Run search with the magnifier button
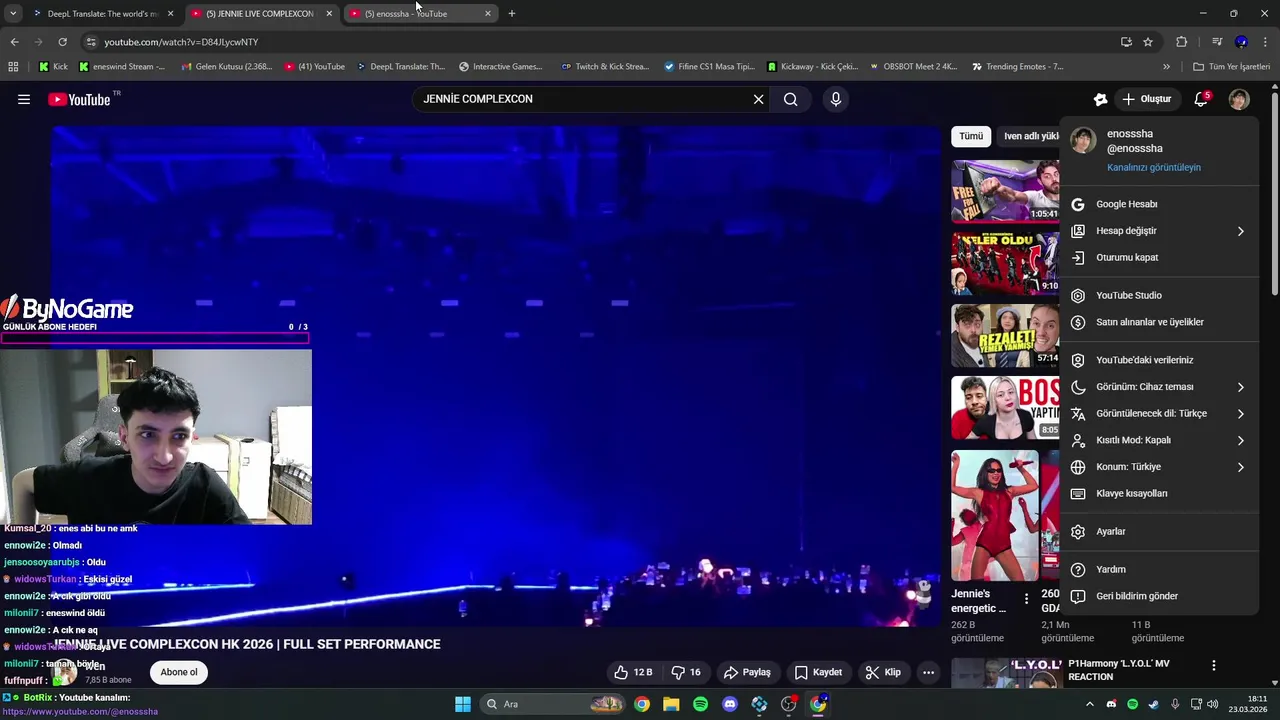 click(791, 99)
